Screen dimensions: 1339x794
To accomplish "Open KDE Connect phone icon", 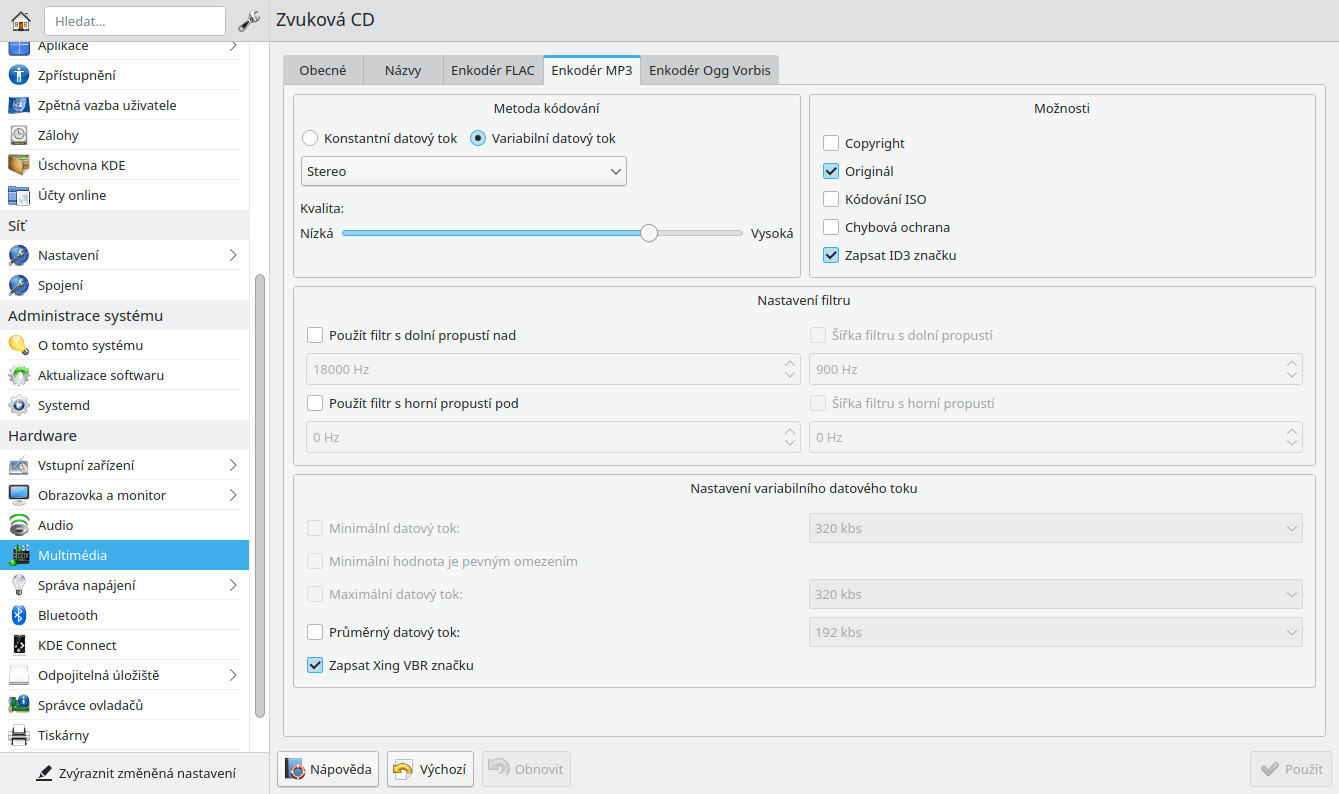I will pos(19,645).
